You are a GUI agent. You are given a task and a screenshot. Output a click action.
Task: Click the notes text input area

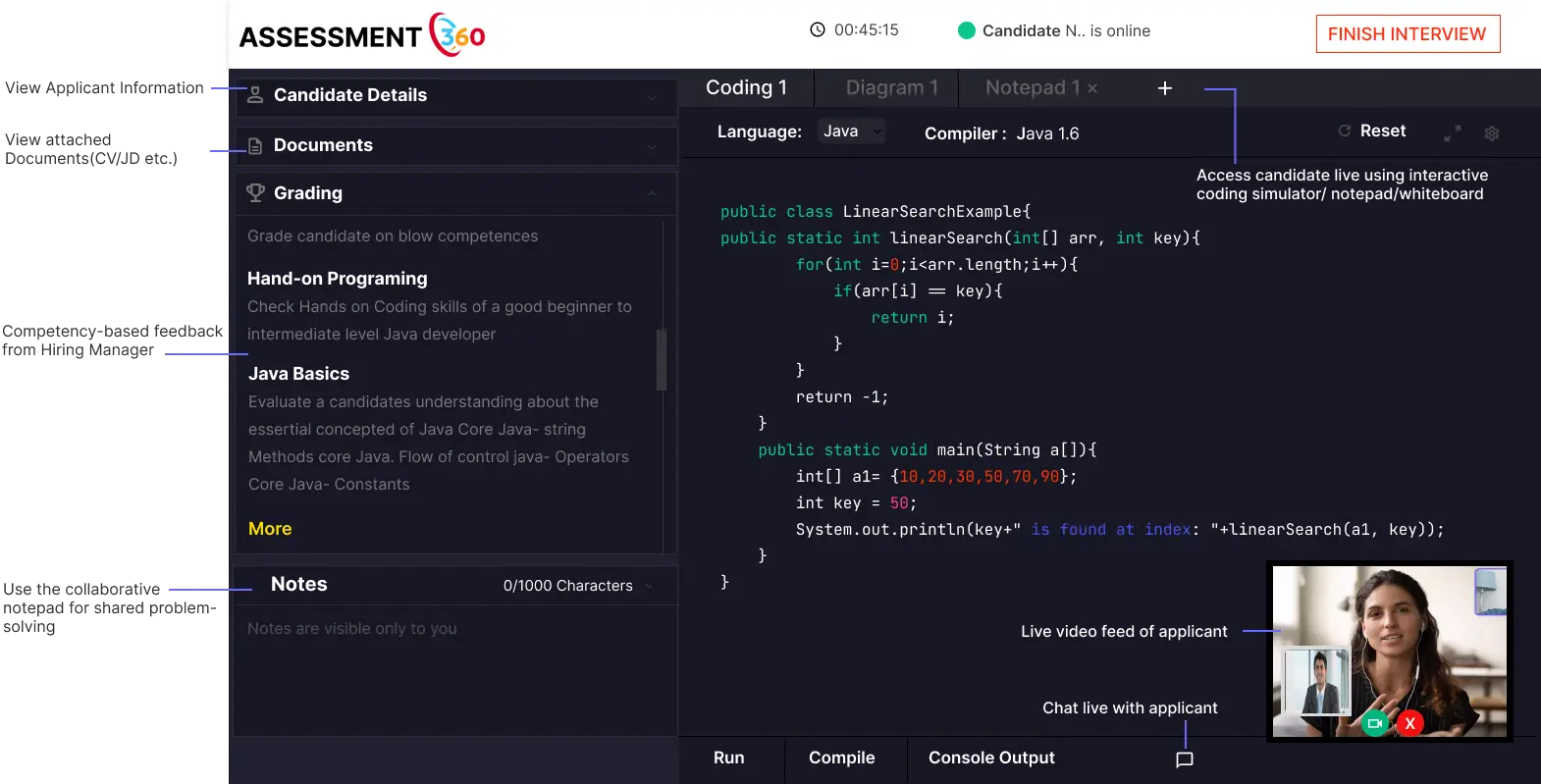tap(455, 667)
